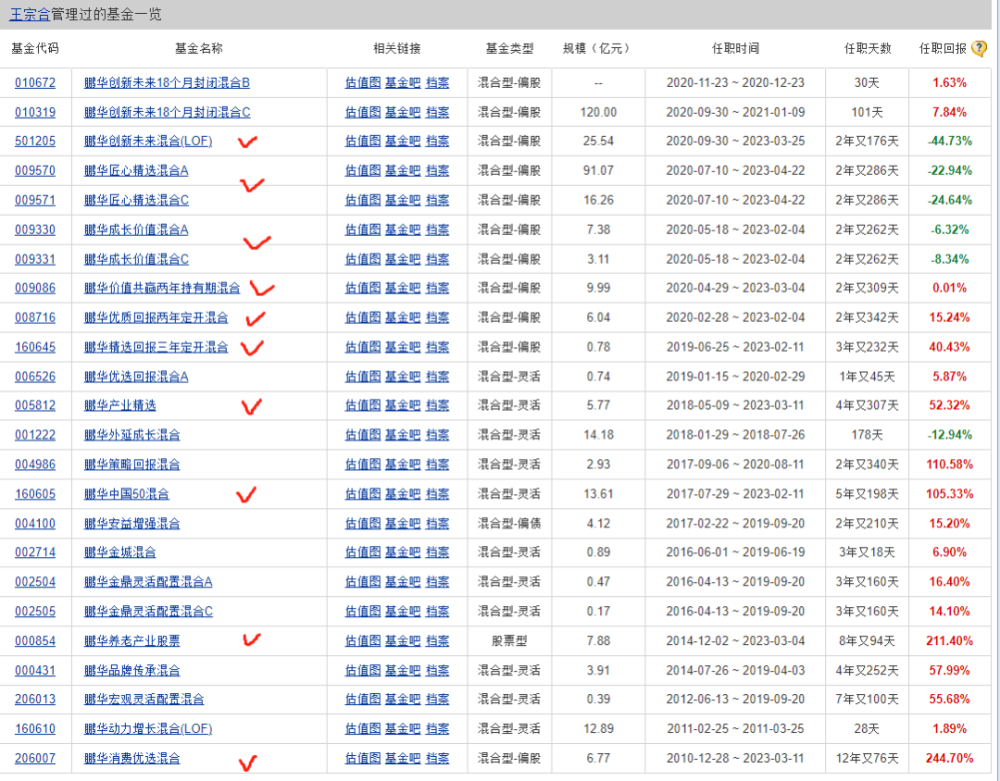The height and width of the screenshot is (781, 1000).
Task: Click the 任职天数 column header
Action: click(867, 48)
